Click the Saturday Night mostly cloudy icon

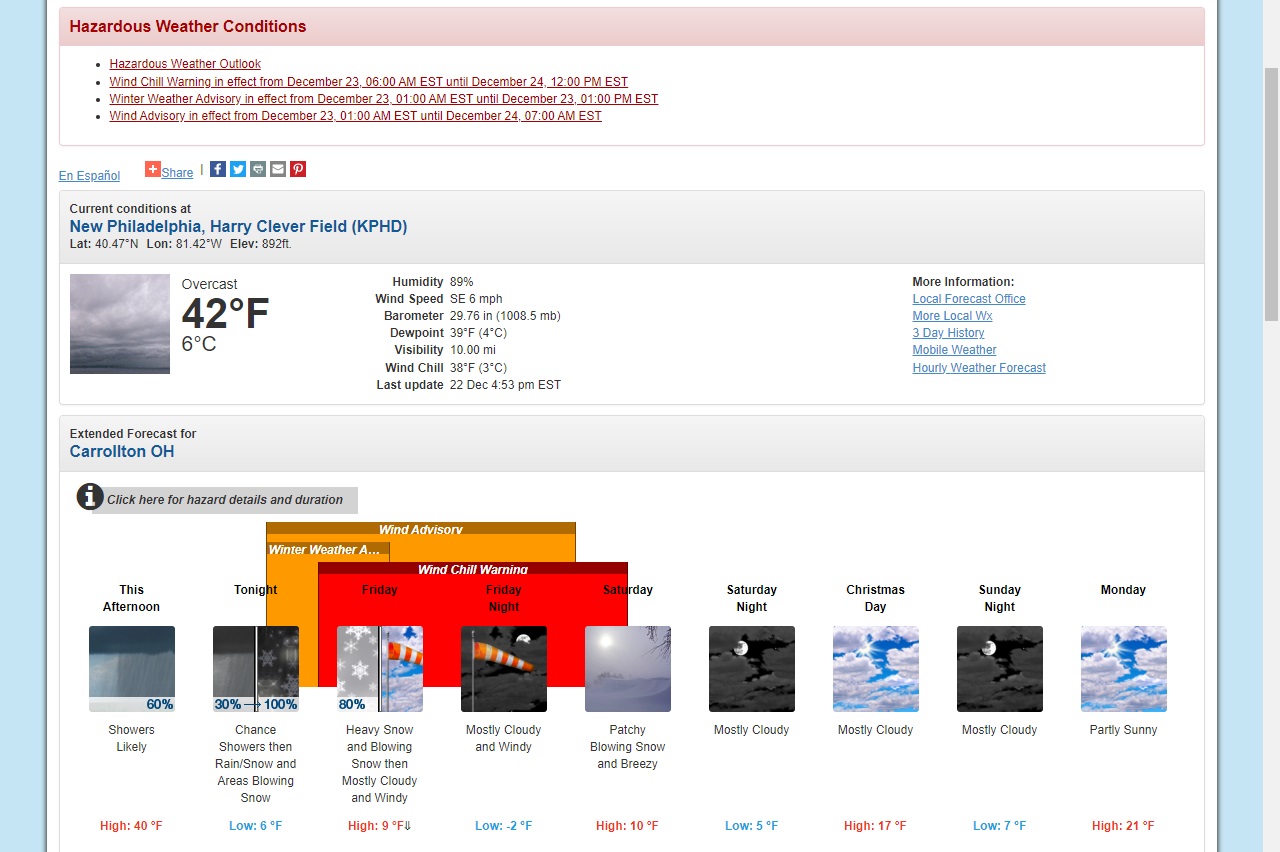(x=752, y=669)
